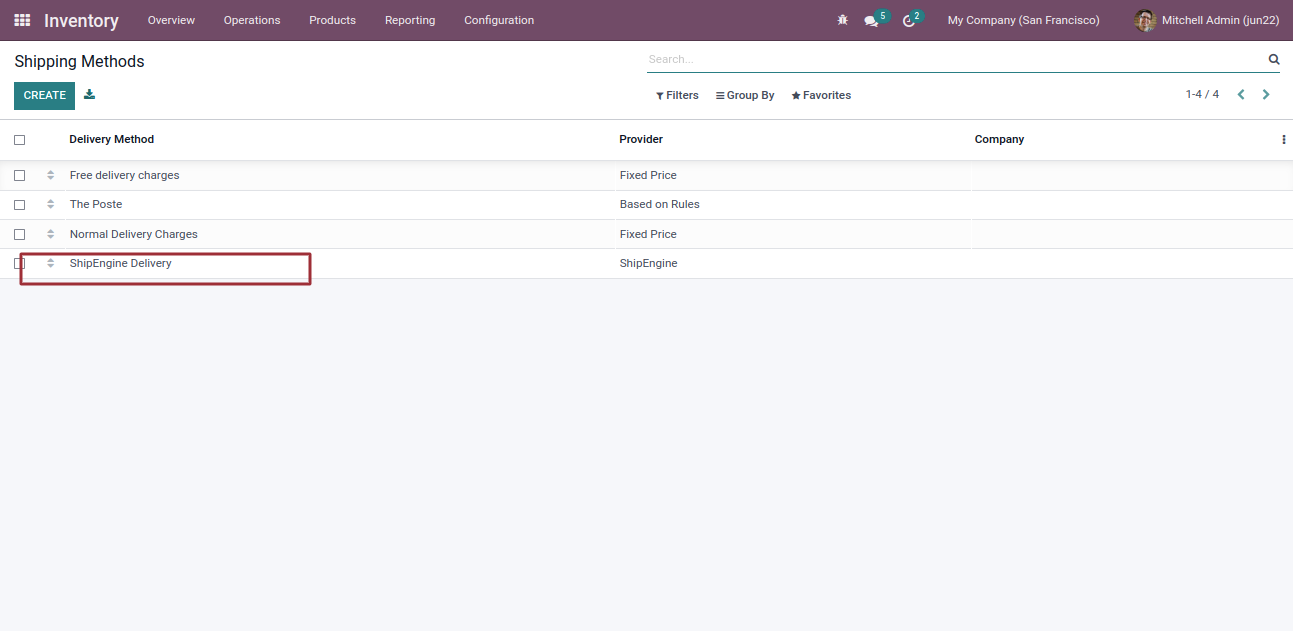Open Free delivery charges record

pyautogui.click(x=125, y=175)
